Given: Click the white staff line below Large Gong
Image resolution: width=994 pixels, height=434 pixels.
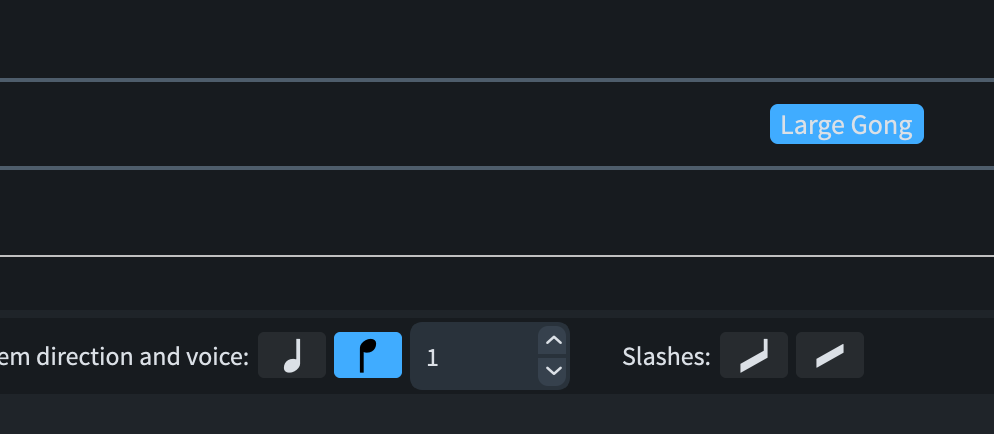Looking at the screenshot, I should click(x=500, y=256).
